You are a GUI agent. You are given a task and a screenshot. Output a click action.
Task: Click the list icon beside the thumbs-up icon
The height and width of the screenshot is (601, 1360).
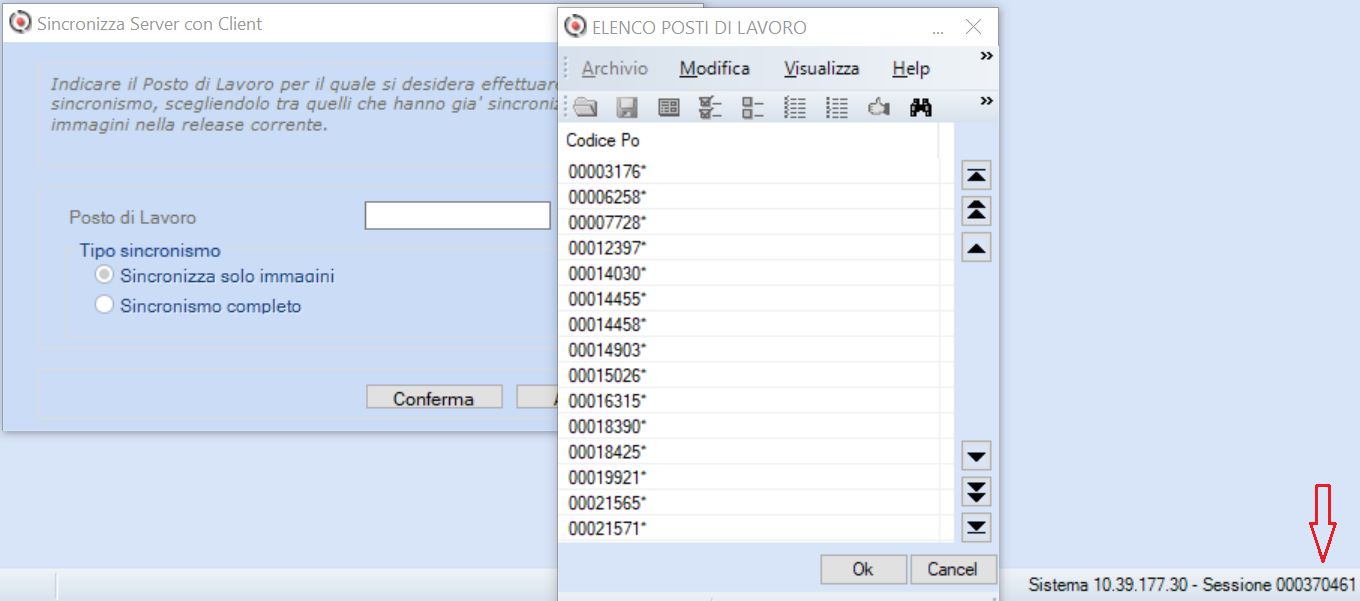(x=837, y=108)
